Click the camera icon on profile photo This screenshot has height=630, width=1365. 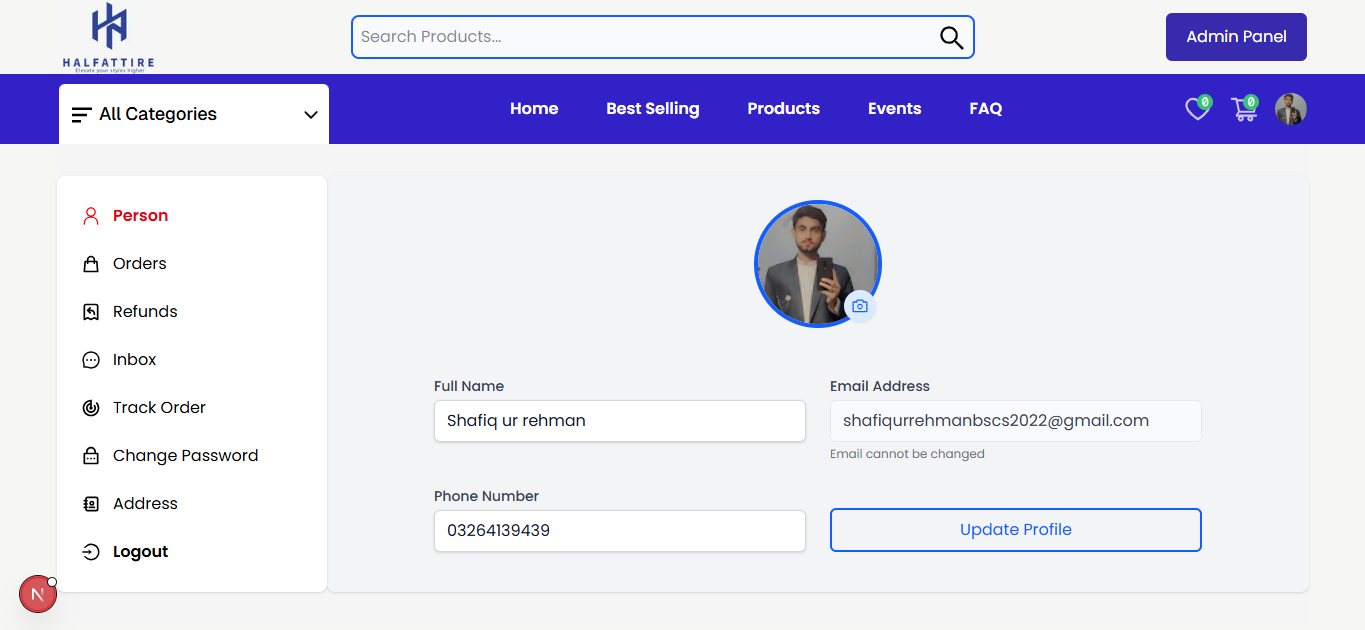coord(860,306)
